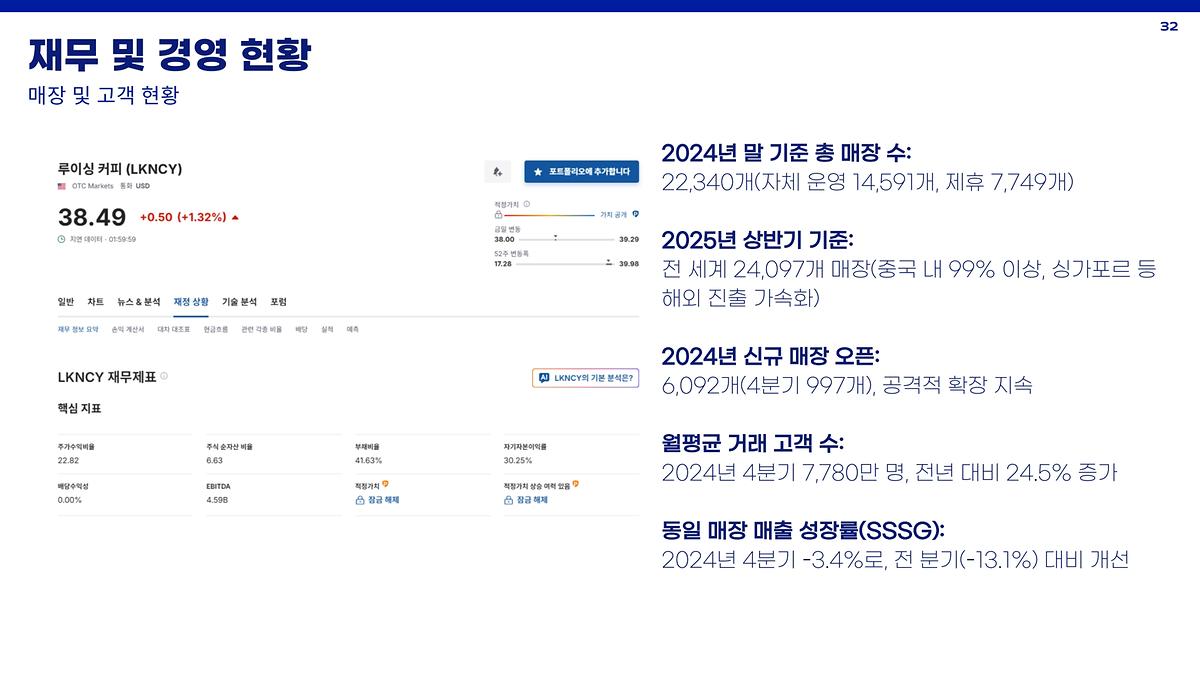Add stock with 포트폴리오에 추가합니다 button
Viewport: 1200px width, 675px height.
[581, 172]
